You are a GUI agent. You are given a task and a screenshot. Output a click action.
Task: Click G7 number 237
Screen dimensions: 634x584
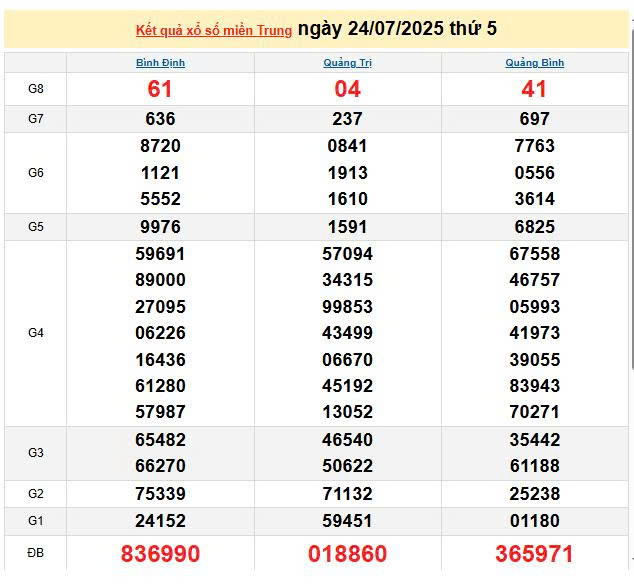(x=347, y=119)
